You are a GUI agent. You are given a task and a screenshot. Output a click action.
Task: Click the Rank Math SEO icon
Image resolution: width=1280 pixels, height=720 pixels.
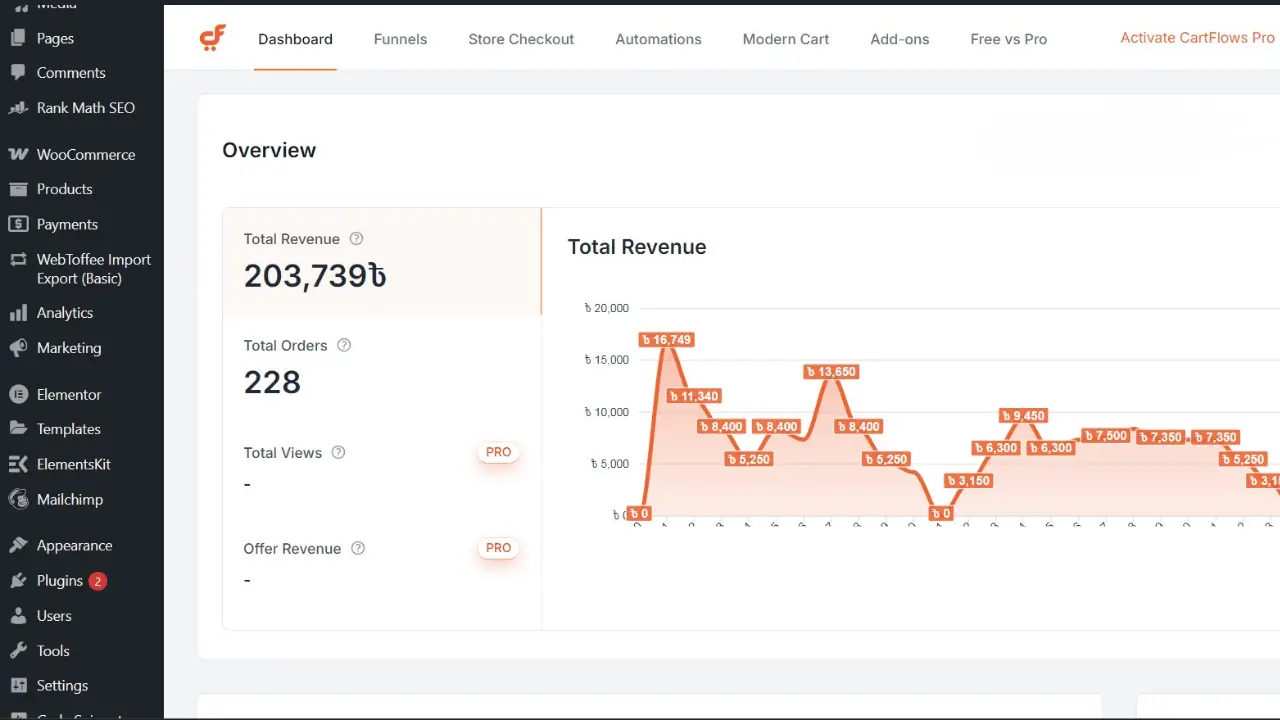[18, 108]
